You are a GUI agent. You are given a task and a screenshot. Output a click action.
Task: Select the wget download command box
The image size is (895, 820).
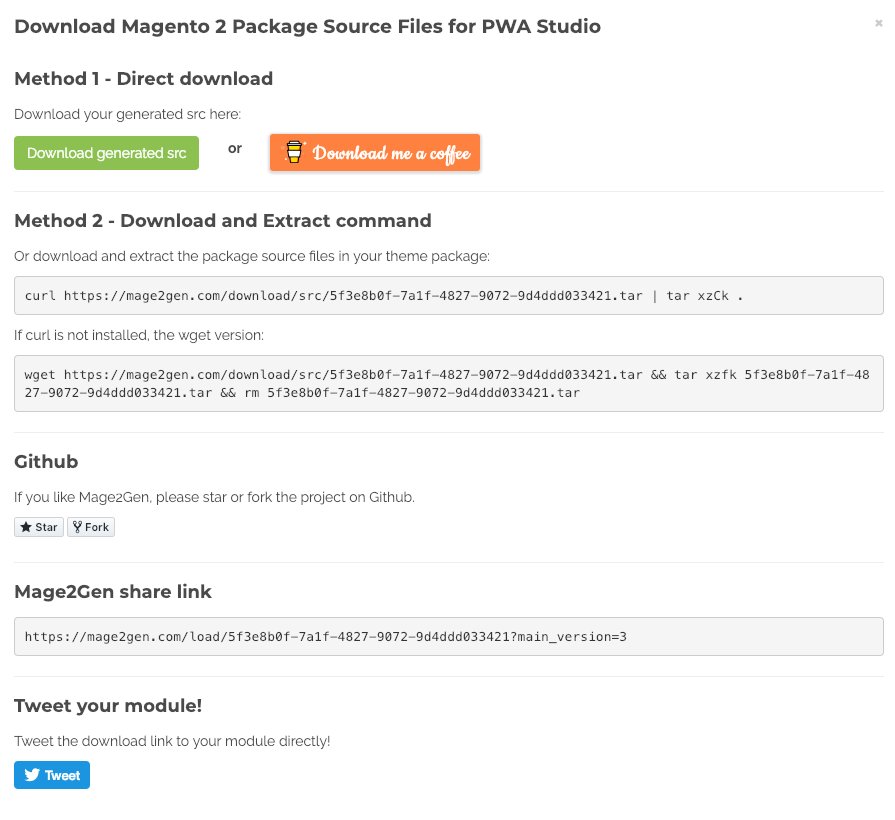coord(449,383)
